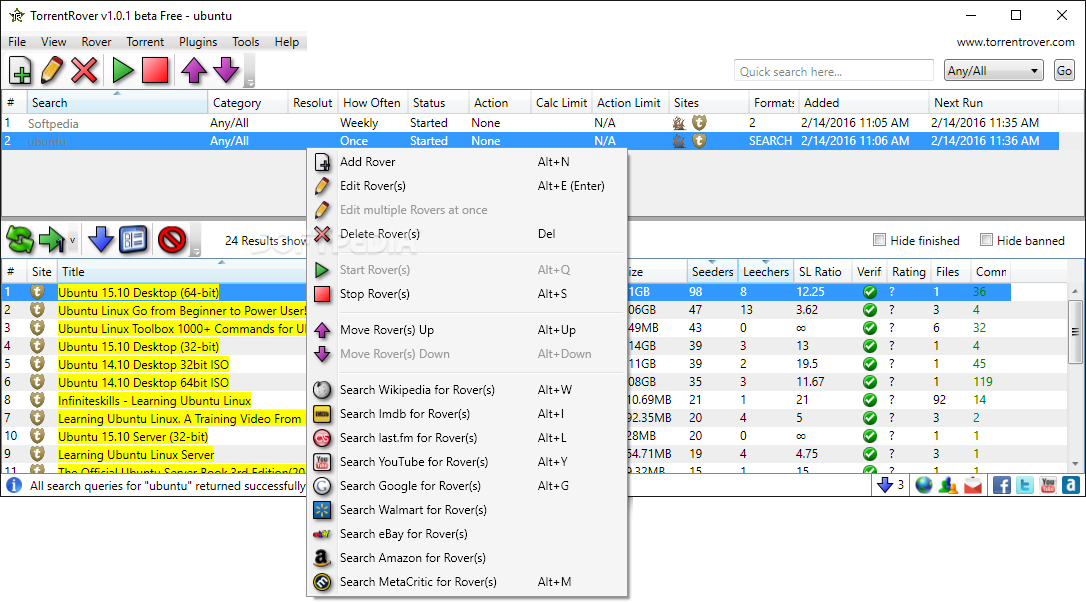Image resolution: width=1086 pixels, height=602 pixels.
Task: Choose Stop Rover(s) in context menu
Action: (466, 294)
